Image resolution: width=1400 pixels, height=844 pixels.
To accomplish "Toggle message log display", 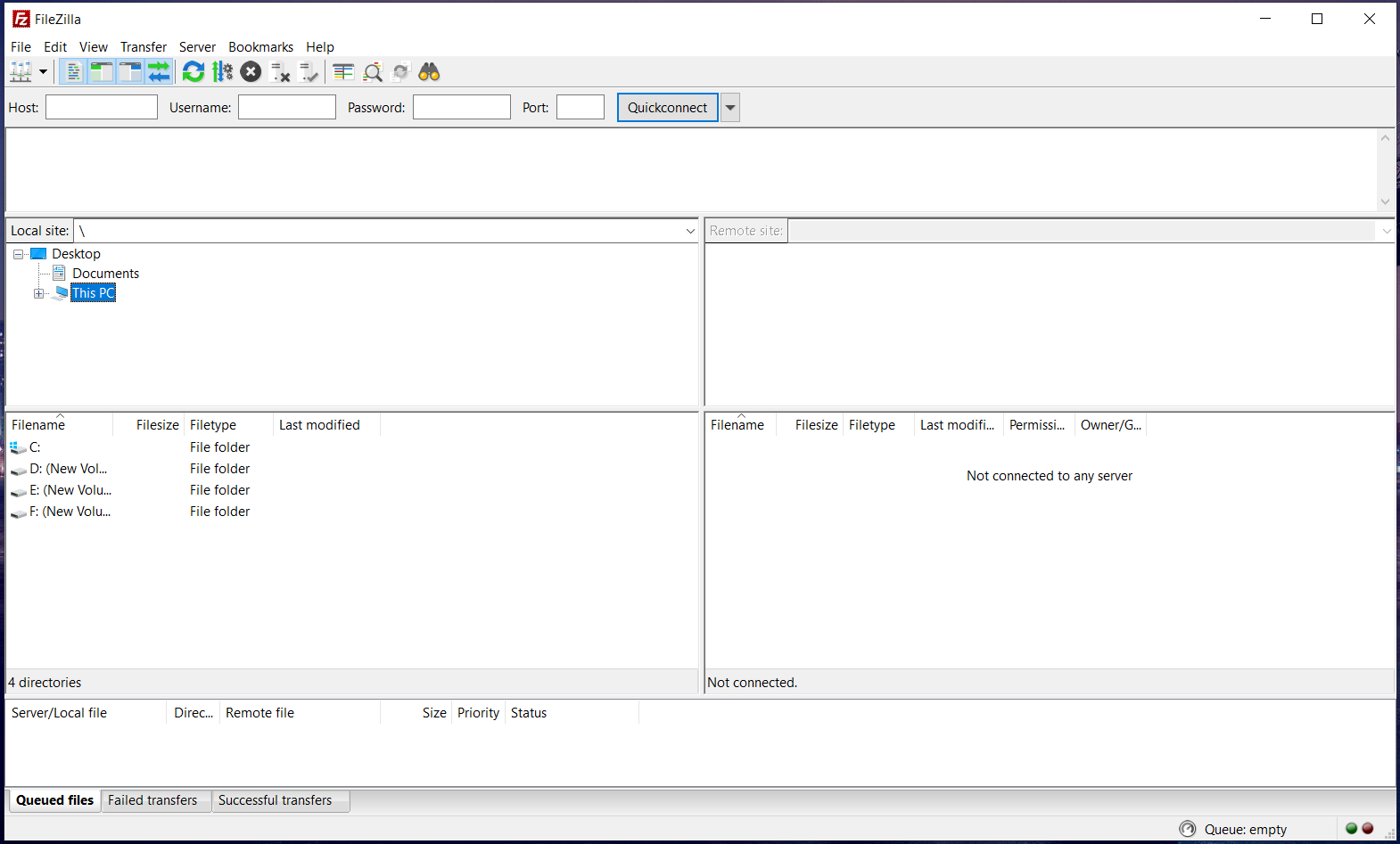I will pos(74,72).
